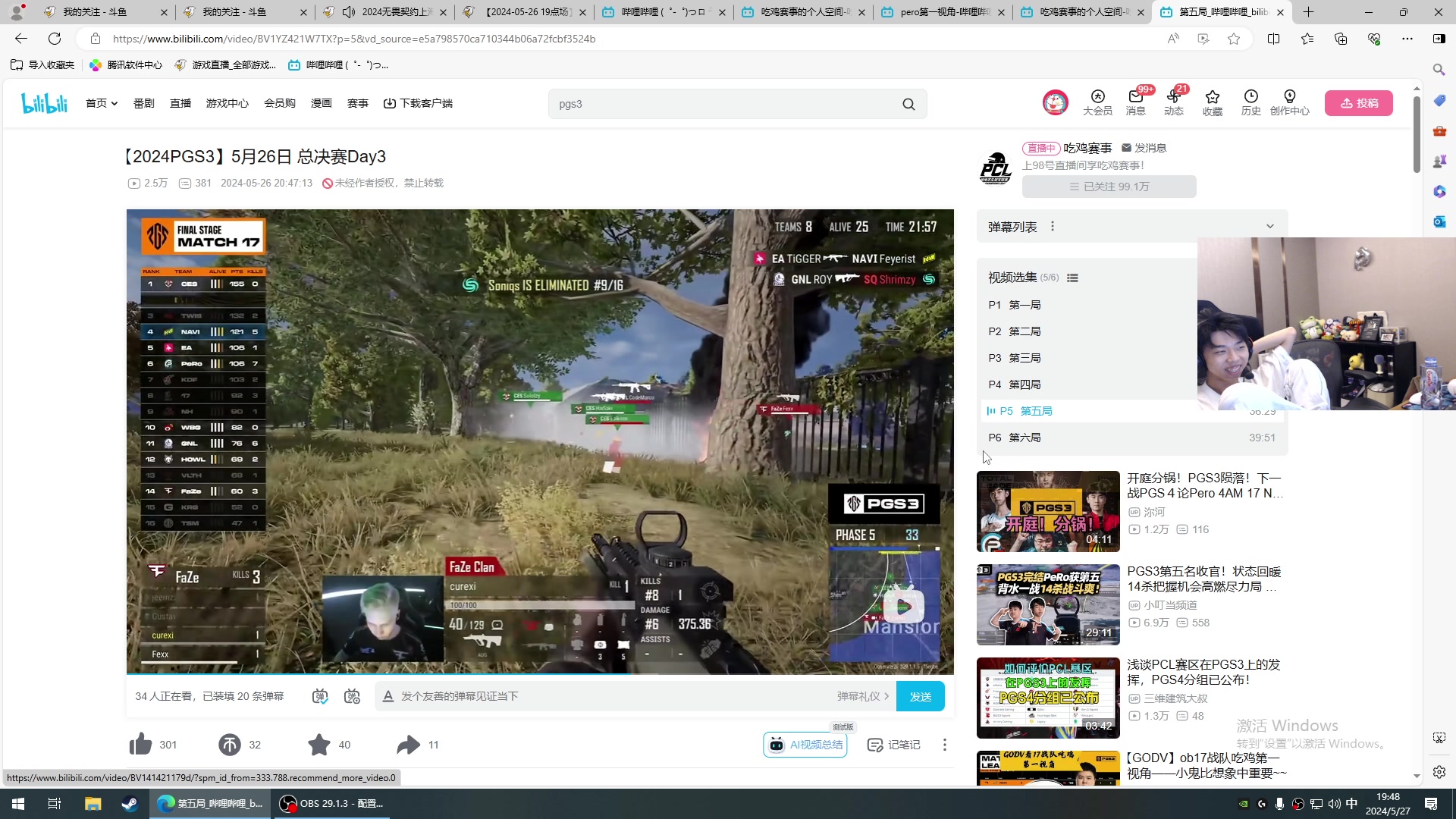The image size is (1456, 819).
Task: Open 番剧 in navigation
Action: pyautogui.click(x=143, y=103)
